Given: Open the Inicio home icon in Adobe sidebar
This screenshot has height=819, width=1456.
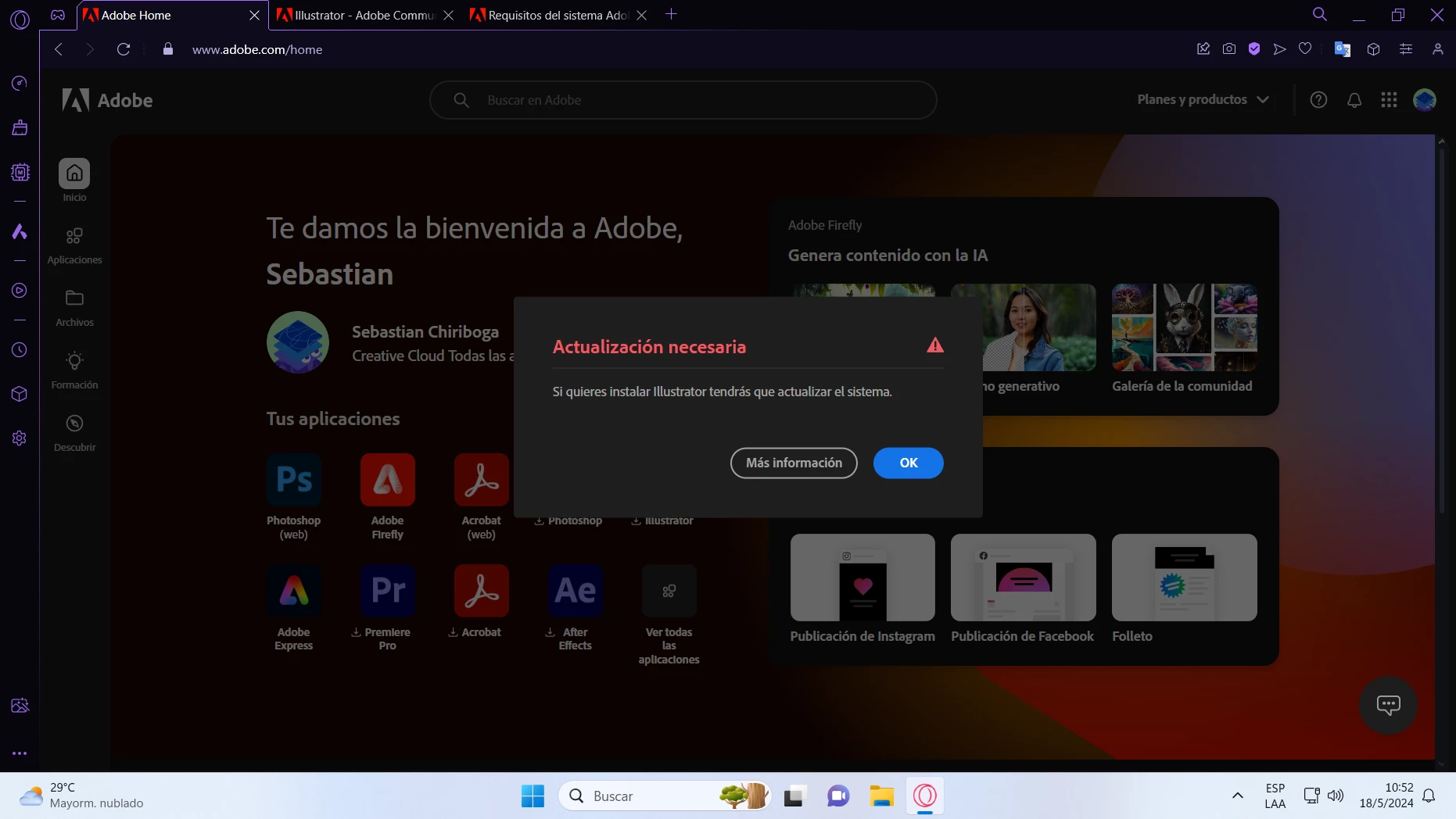Looking at the screenshot, I should 74,173.
